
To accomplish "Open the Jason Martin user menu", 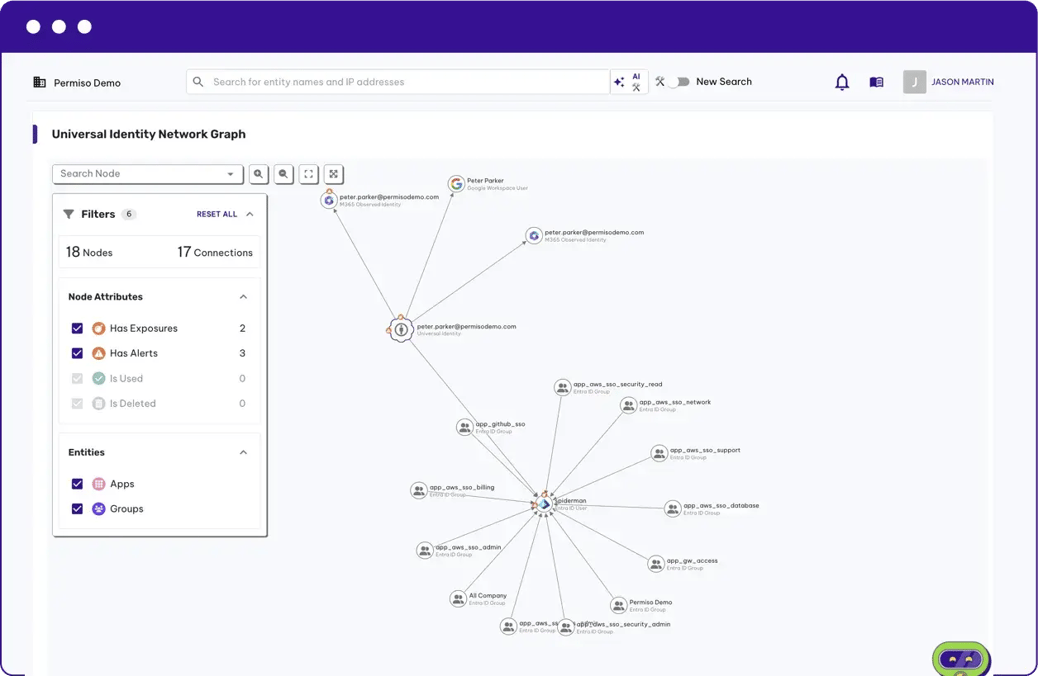I will point(948,82).
